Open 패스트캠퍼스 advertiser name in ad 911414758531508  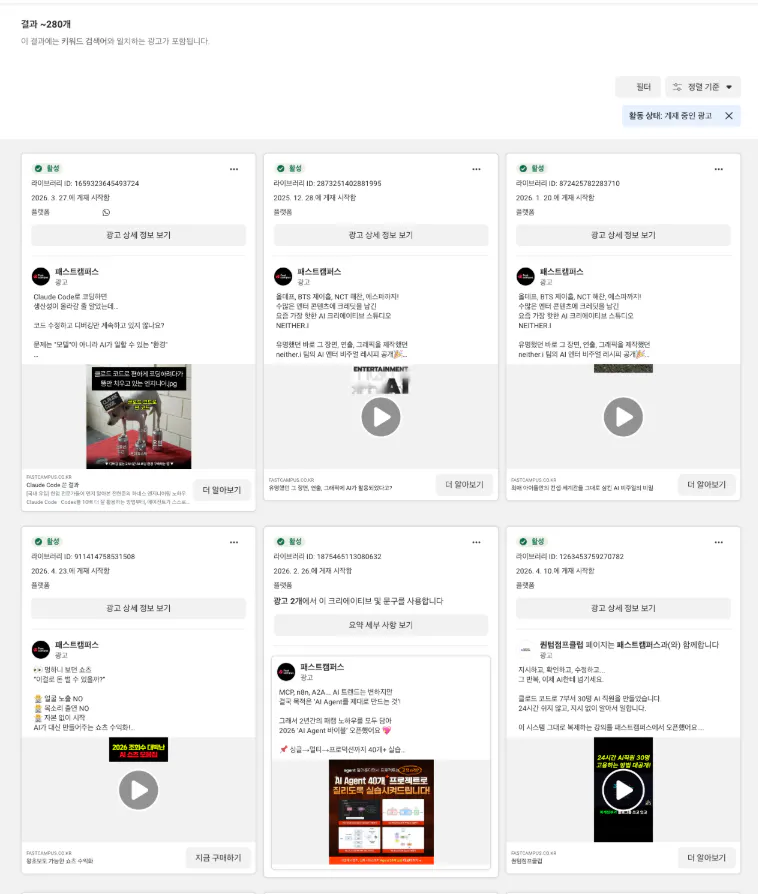coord(77,645)
